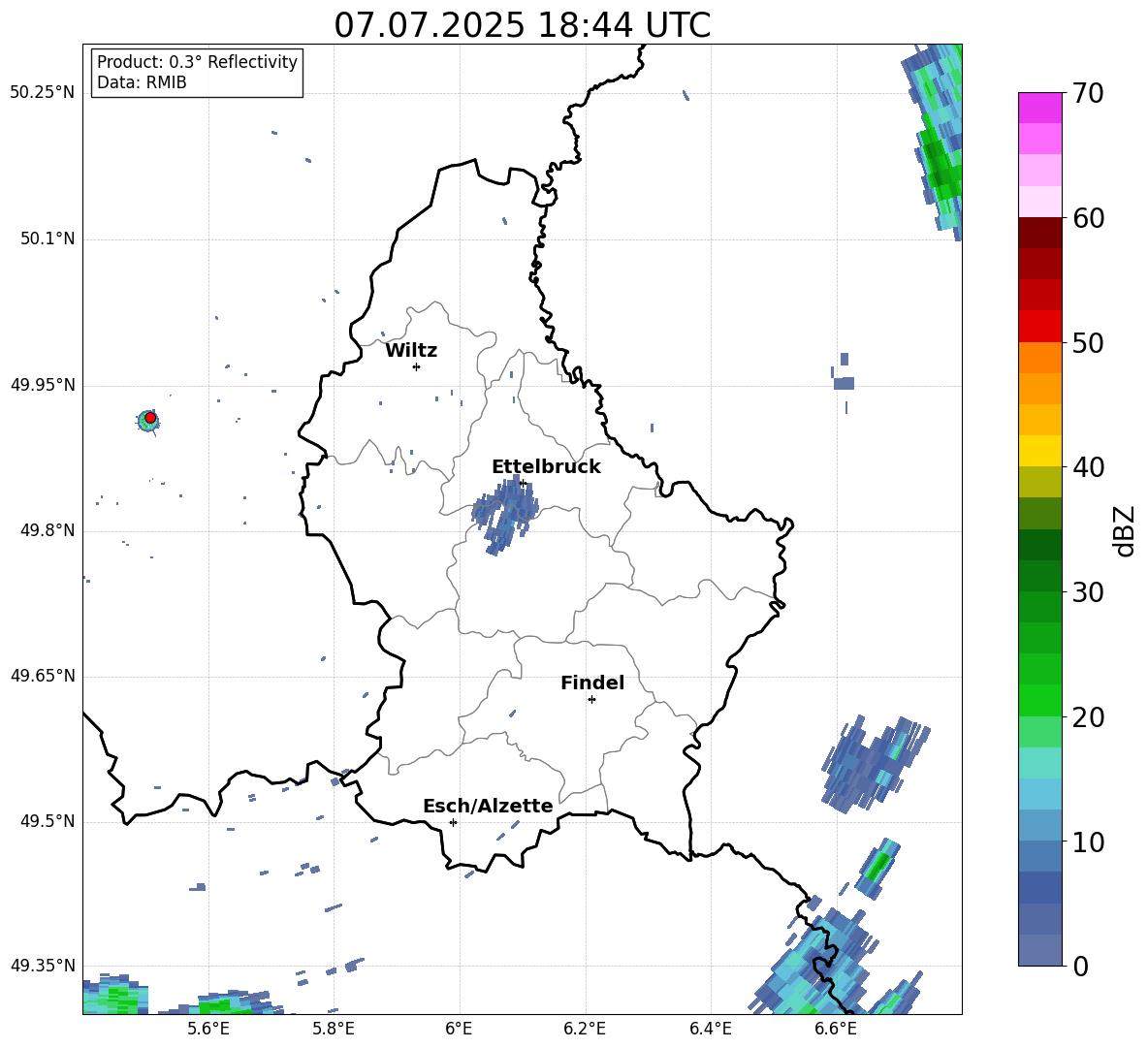Screen dimensions: 1148x1048
Task: Click the 5.6°E longitude tick label
Action: (x=208, y=1029)
